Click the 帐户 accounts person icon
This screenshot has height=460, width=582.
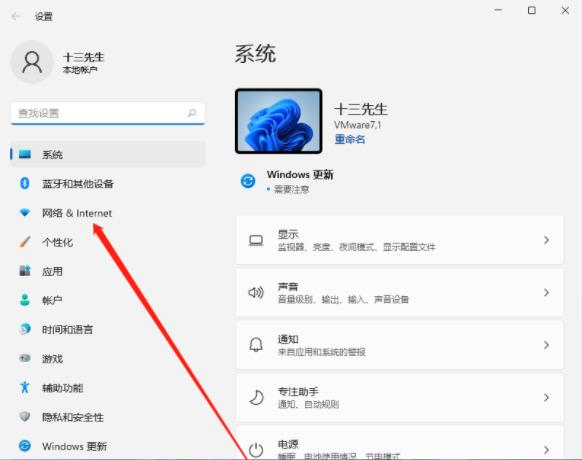(x=25, y=300)
